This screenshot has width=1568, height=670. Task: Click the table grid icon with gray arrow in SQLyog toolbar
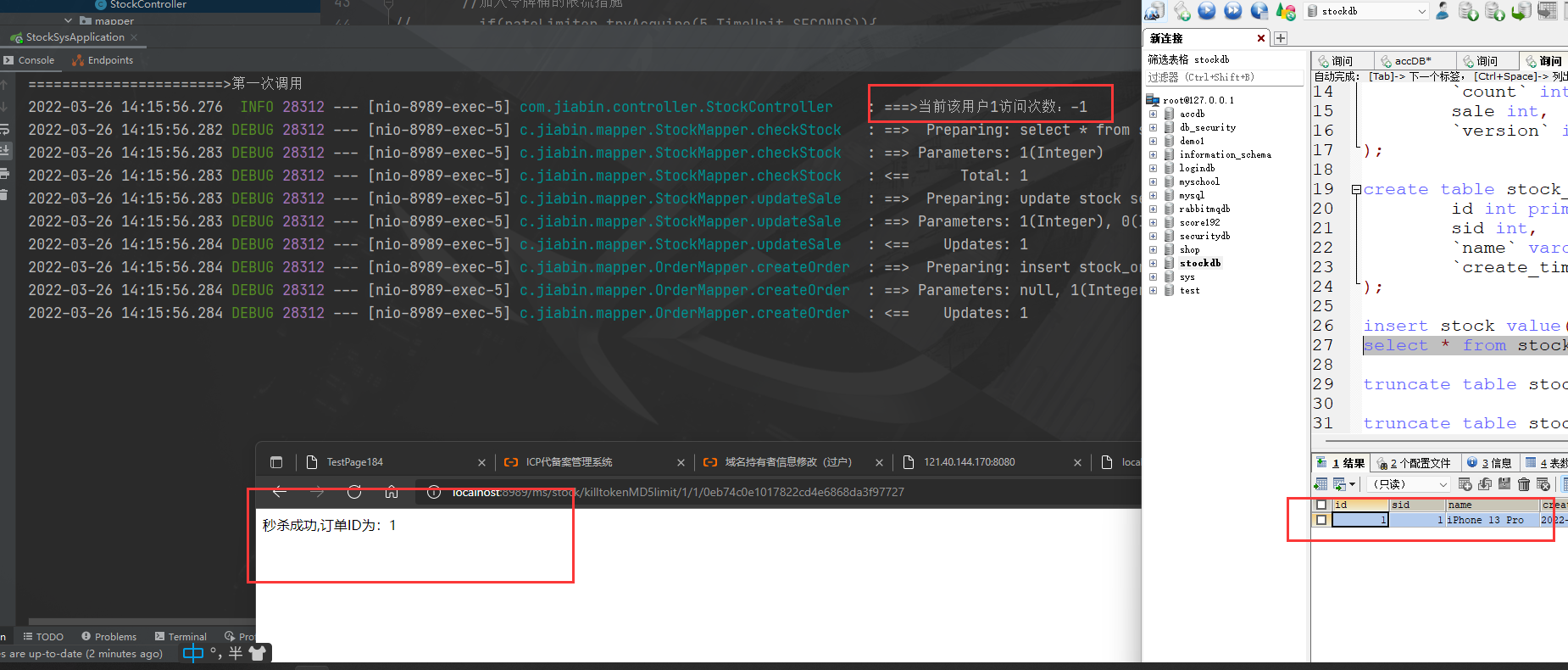click(1548, 11)
